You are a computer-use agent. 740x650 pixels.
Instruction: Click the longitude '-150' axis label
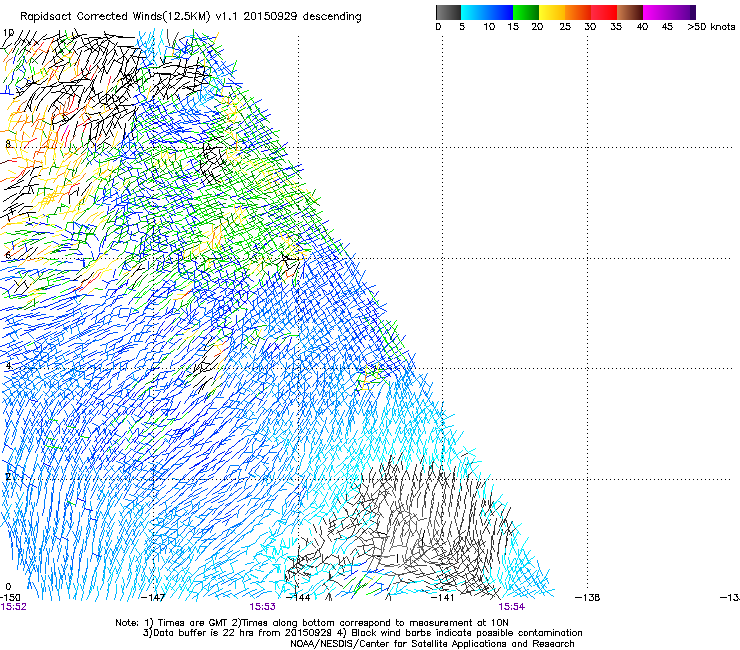click(10, 598)
